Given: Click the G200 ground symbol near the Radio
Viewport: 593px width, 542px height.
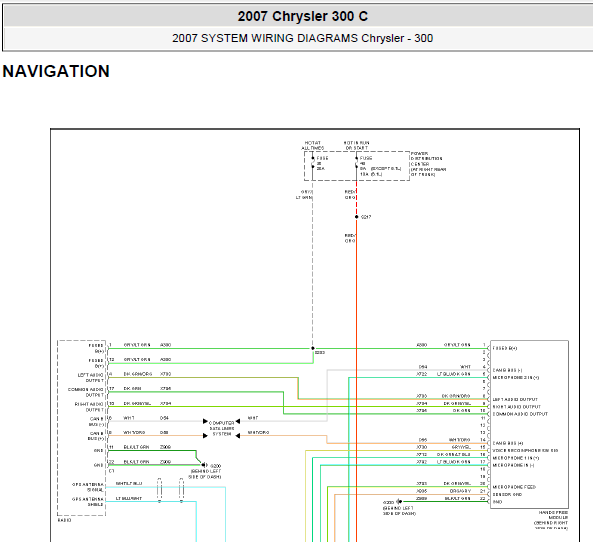Looking at the screenshot, I should [205, 465].
